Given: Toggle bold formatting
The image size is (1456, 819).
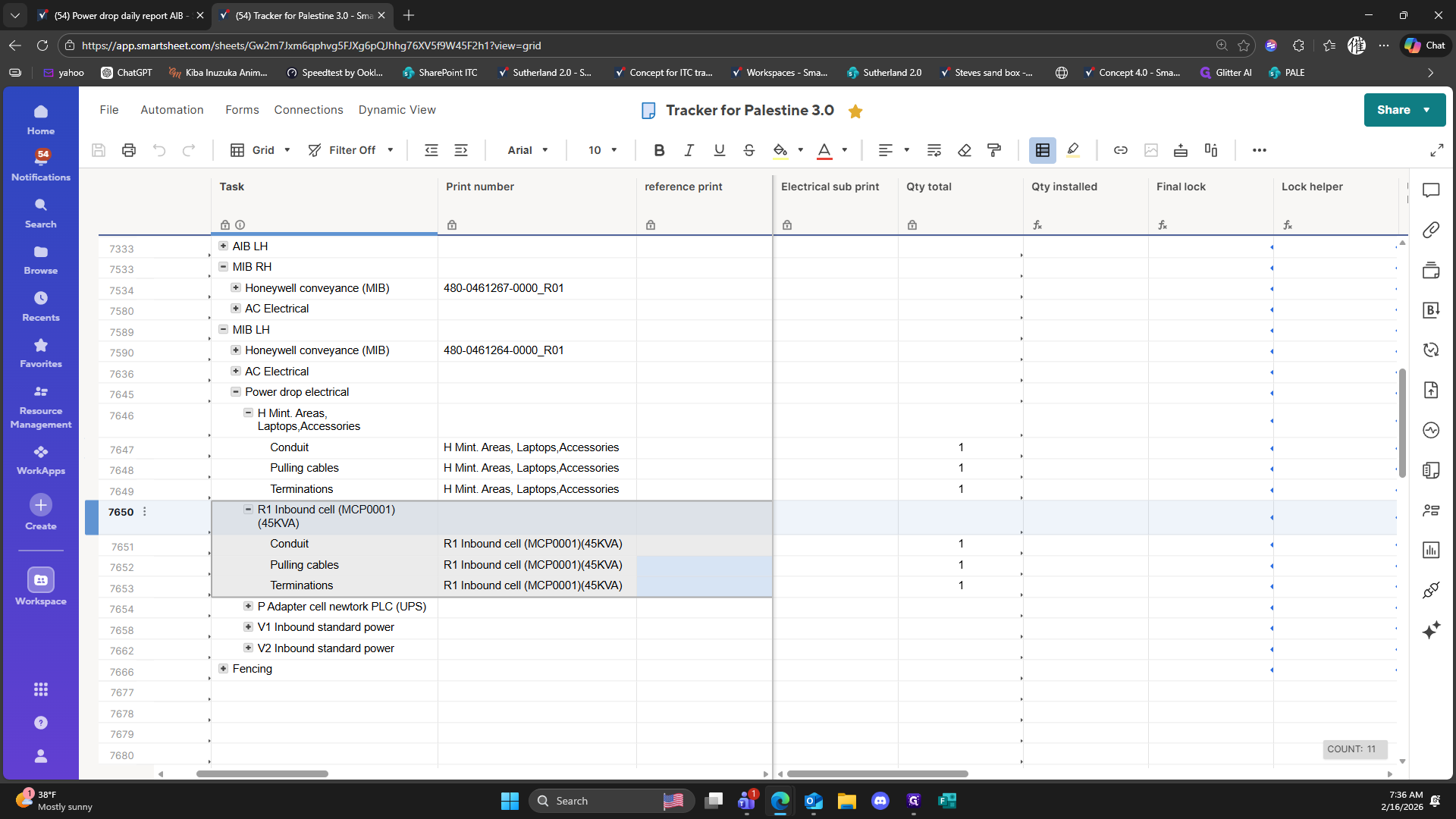Looking at the screenshot, I should [659, 150].
